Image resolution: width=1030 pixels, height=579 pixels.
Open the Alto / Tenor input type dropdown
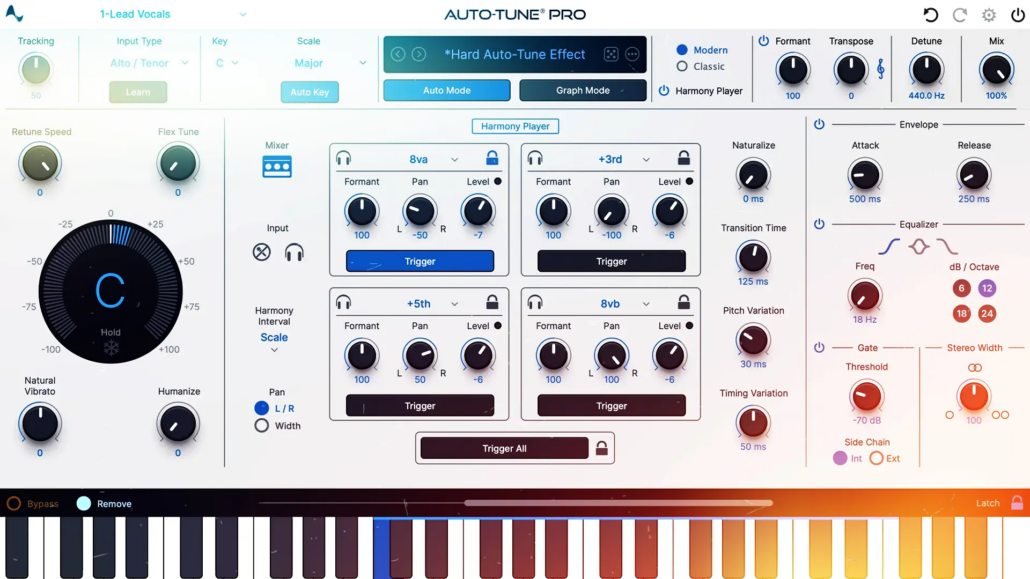[149, 63]
